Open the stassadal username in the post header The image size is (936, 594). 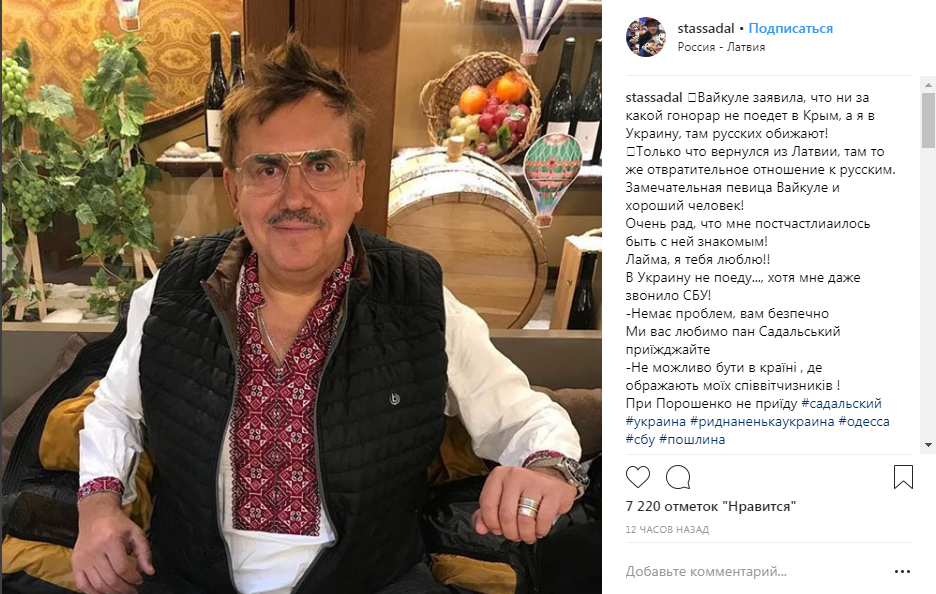click(706, 28)
